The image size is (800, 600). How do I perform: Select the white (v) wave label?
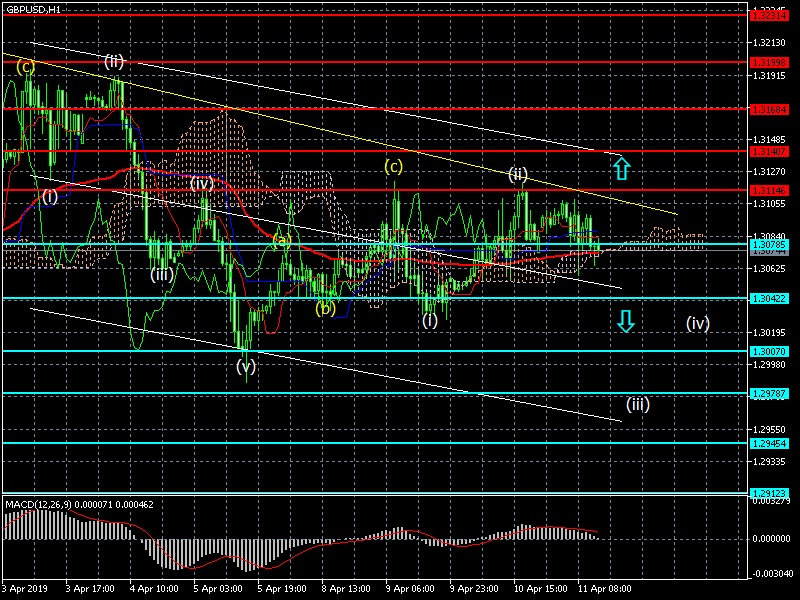246,367
